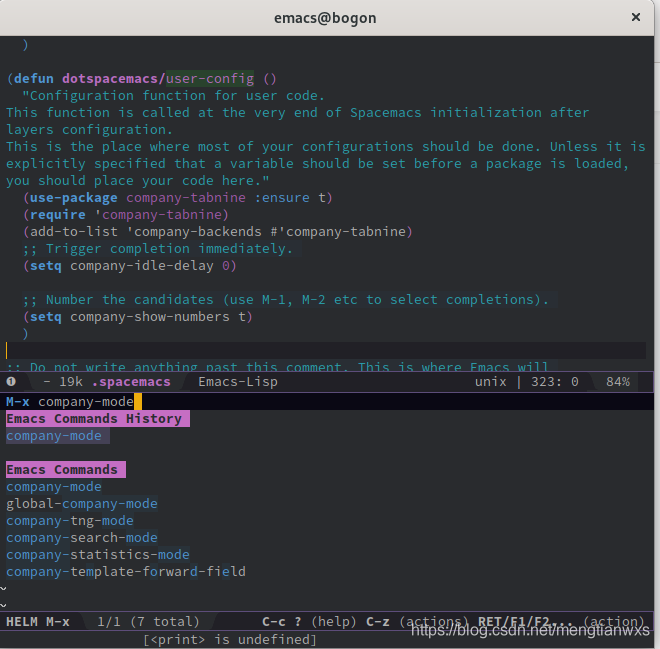The width and height of the screenshot is (660, 649).
Task: Click the Emacs Commands section header
Action: (66, 469)
